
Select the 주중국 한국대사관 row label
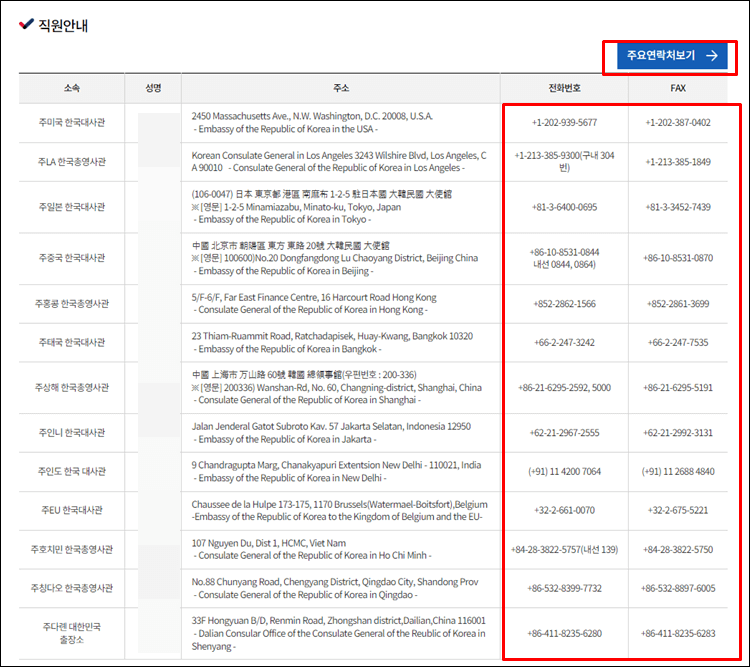(x=72, y=258)
